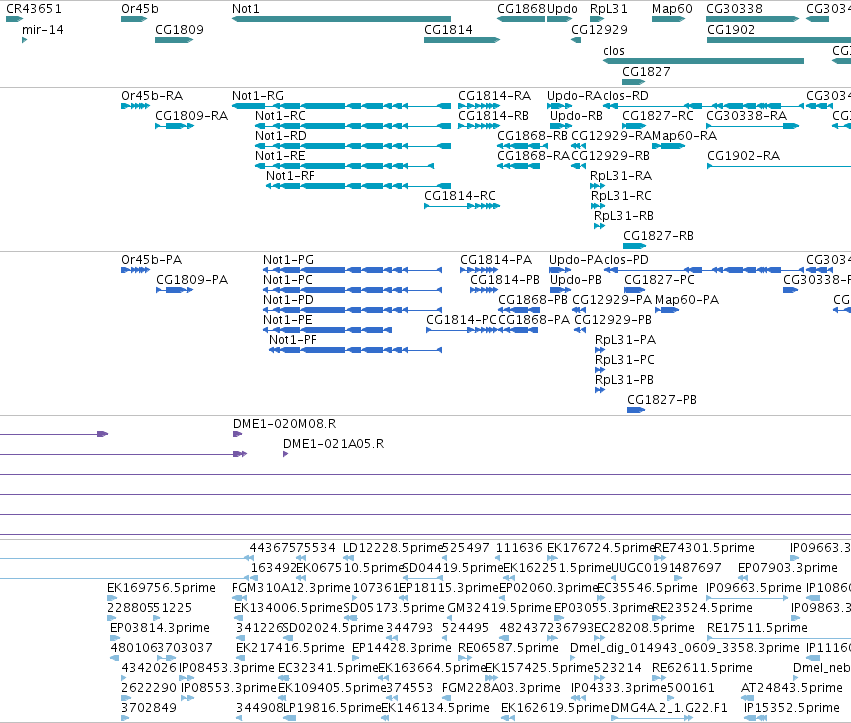This screenshot has height=723, width=851.
Task: Select the CG1827 gene label
Action: click(646, 72)
